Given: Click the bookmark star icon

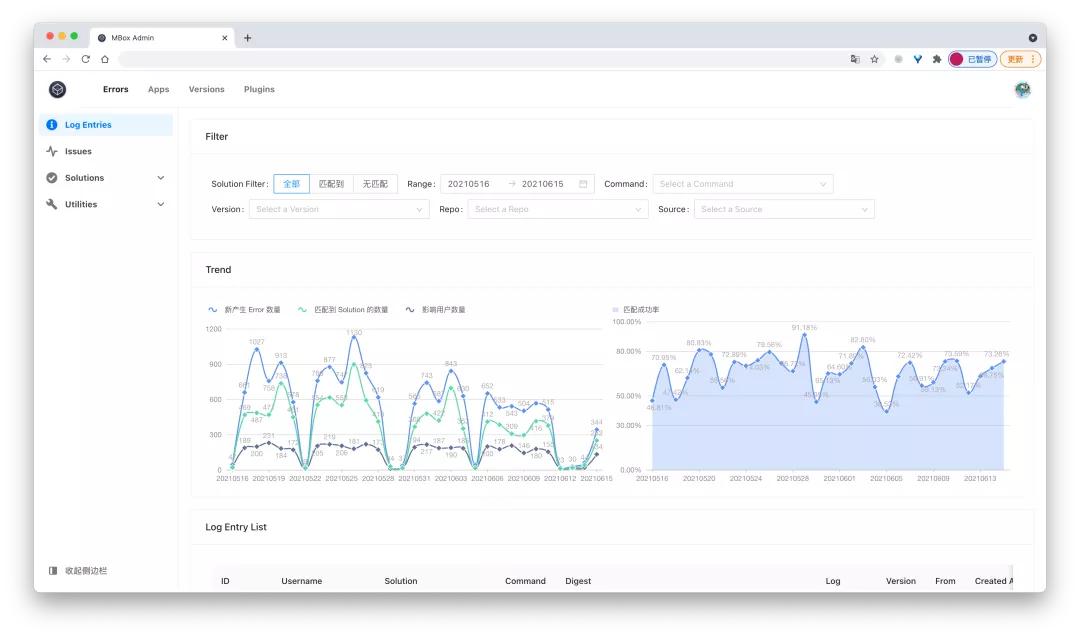Looking at the screenshot, I should (x=874, y=59).
